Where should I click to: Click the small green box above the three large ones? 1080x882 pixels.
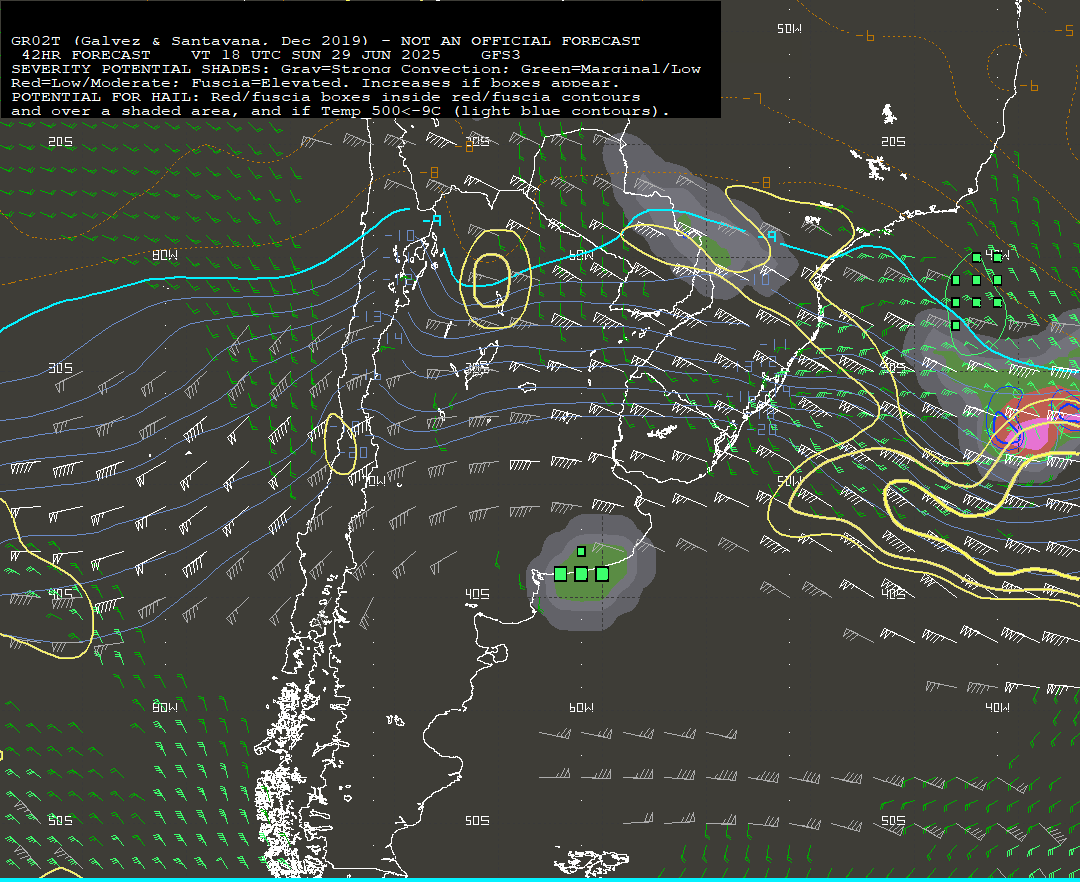click(x=581, y=552)
